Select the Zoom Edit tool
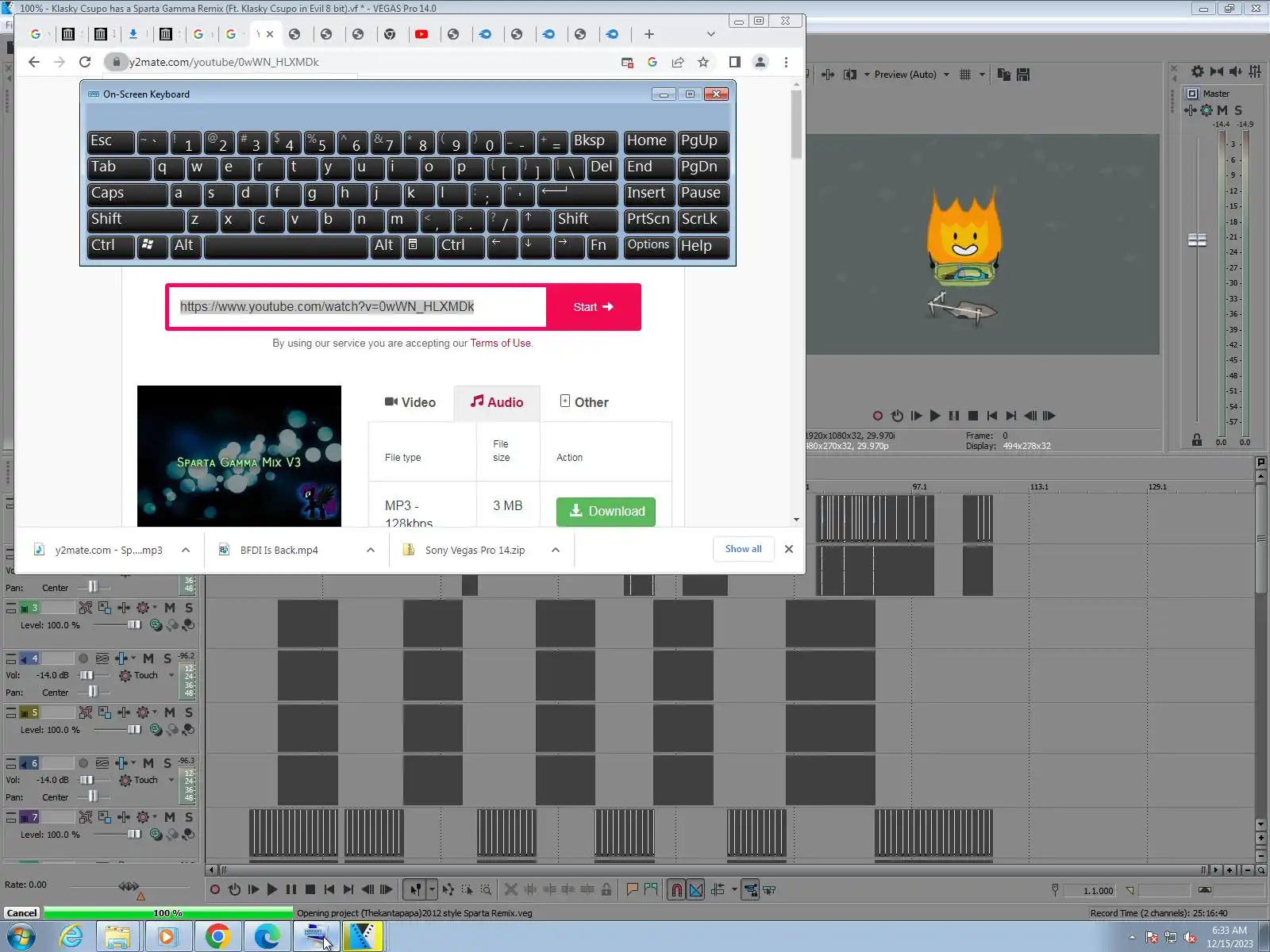This screenshot has width=1270, height=952. click(486, 889)
